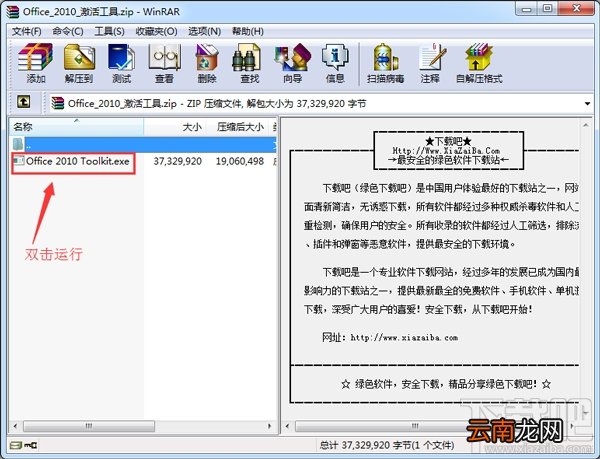
Task: Go up one folder level button
Action: (24, 102)
